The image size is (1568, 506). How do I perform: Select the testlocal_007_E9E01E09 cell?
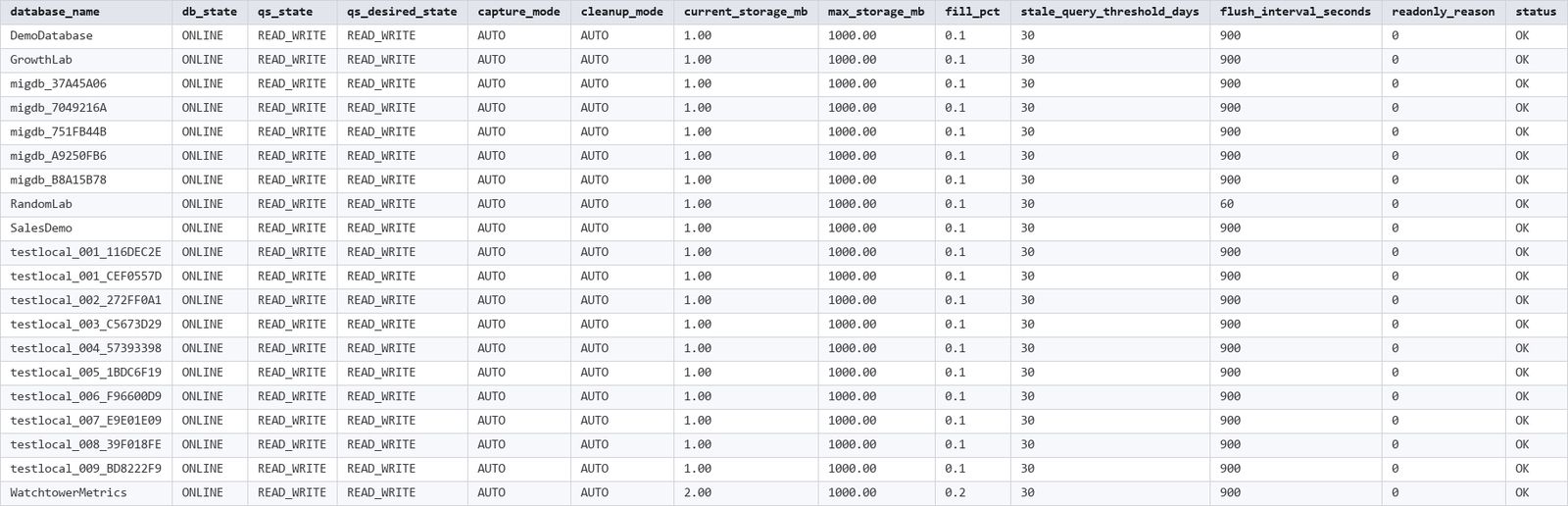(x=85, y=420)
